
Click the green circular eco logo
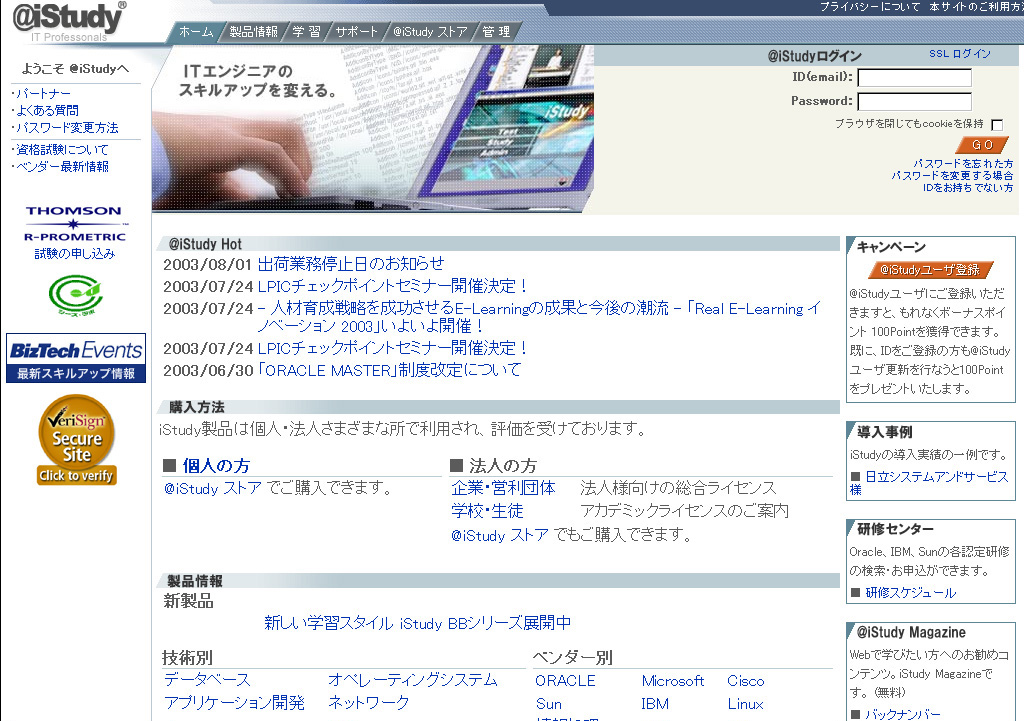tap(76, 295)
